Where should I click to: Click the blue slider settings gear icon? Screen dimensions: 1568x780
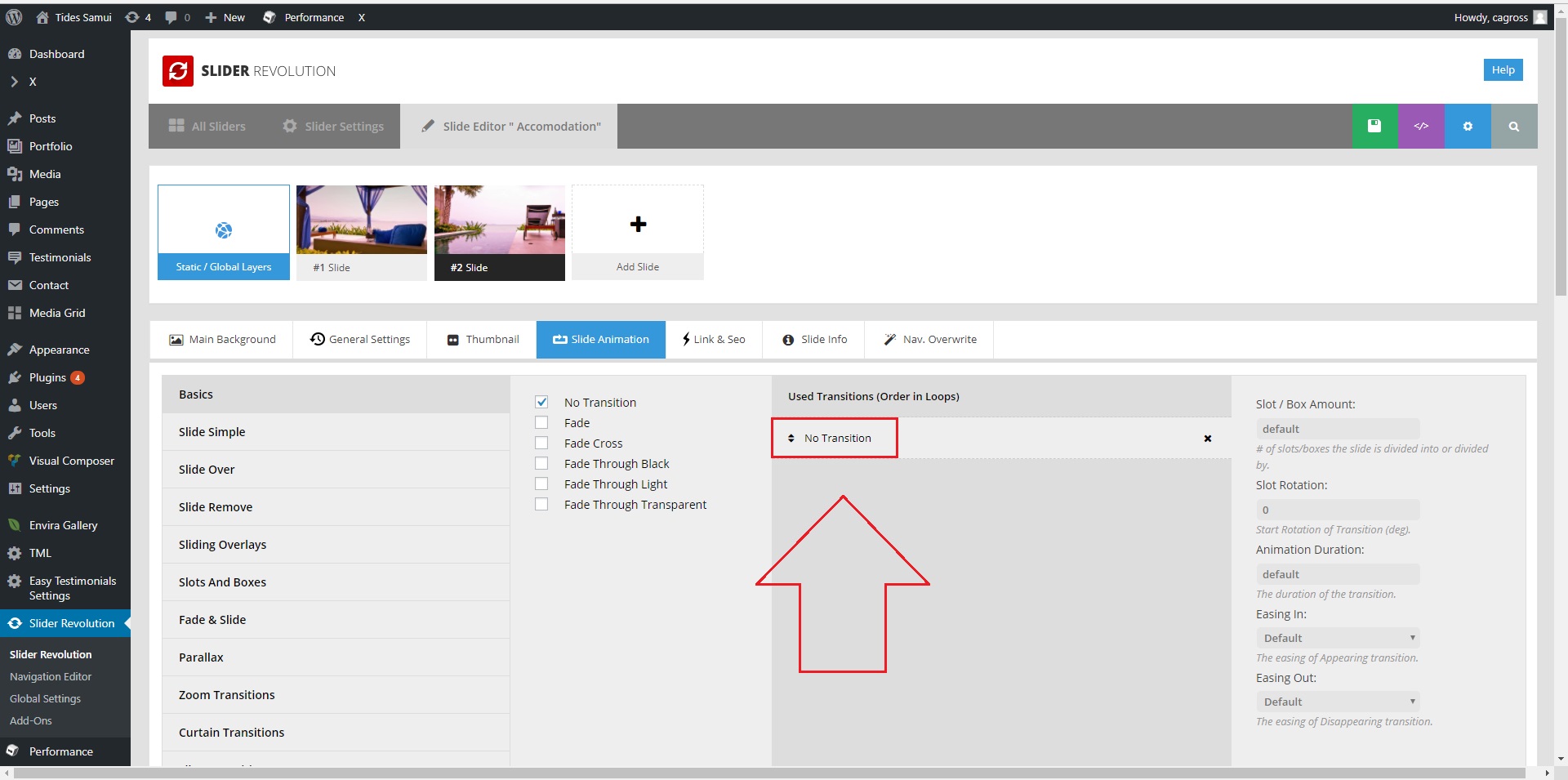(x=1468, y=126)
